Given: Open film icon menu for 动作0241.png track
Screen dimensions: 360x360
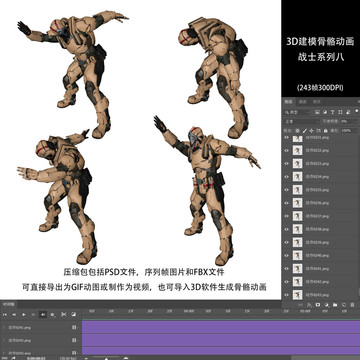Looking at the screenshot, I should tap(74, 327).
